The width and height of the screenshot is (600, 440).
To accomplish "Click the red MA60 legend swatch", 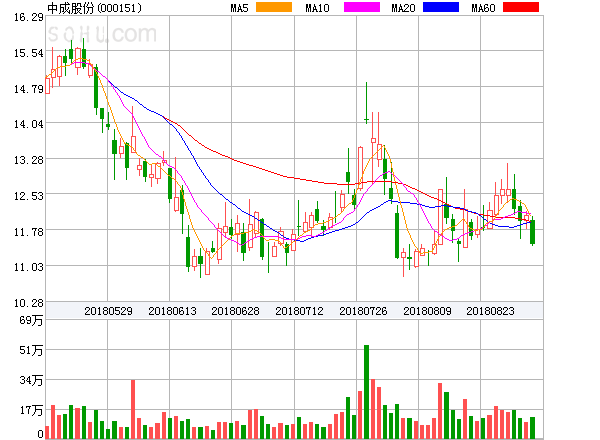I will (521, 7).
